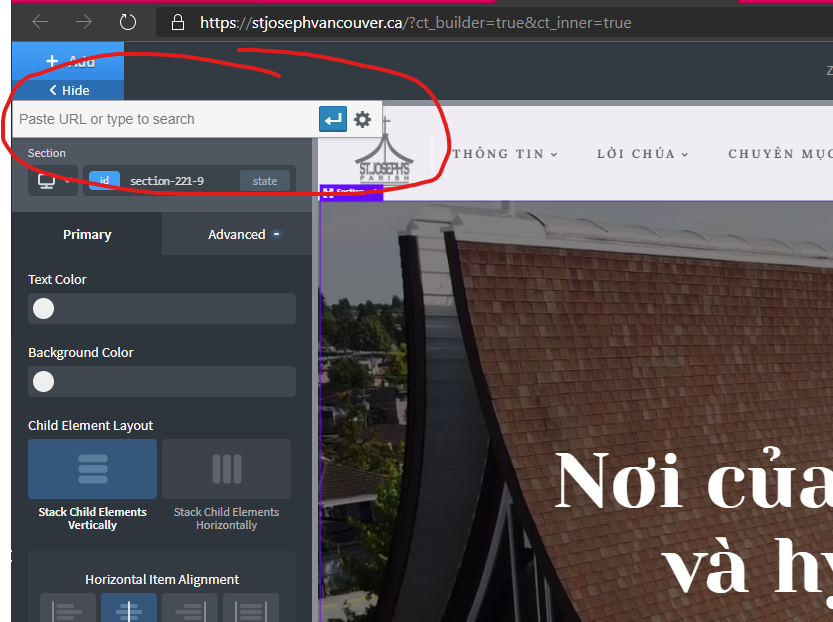
Task: Enable right horizontal item alignment
Action: point(189,607)
